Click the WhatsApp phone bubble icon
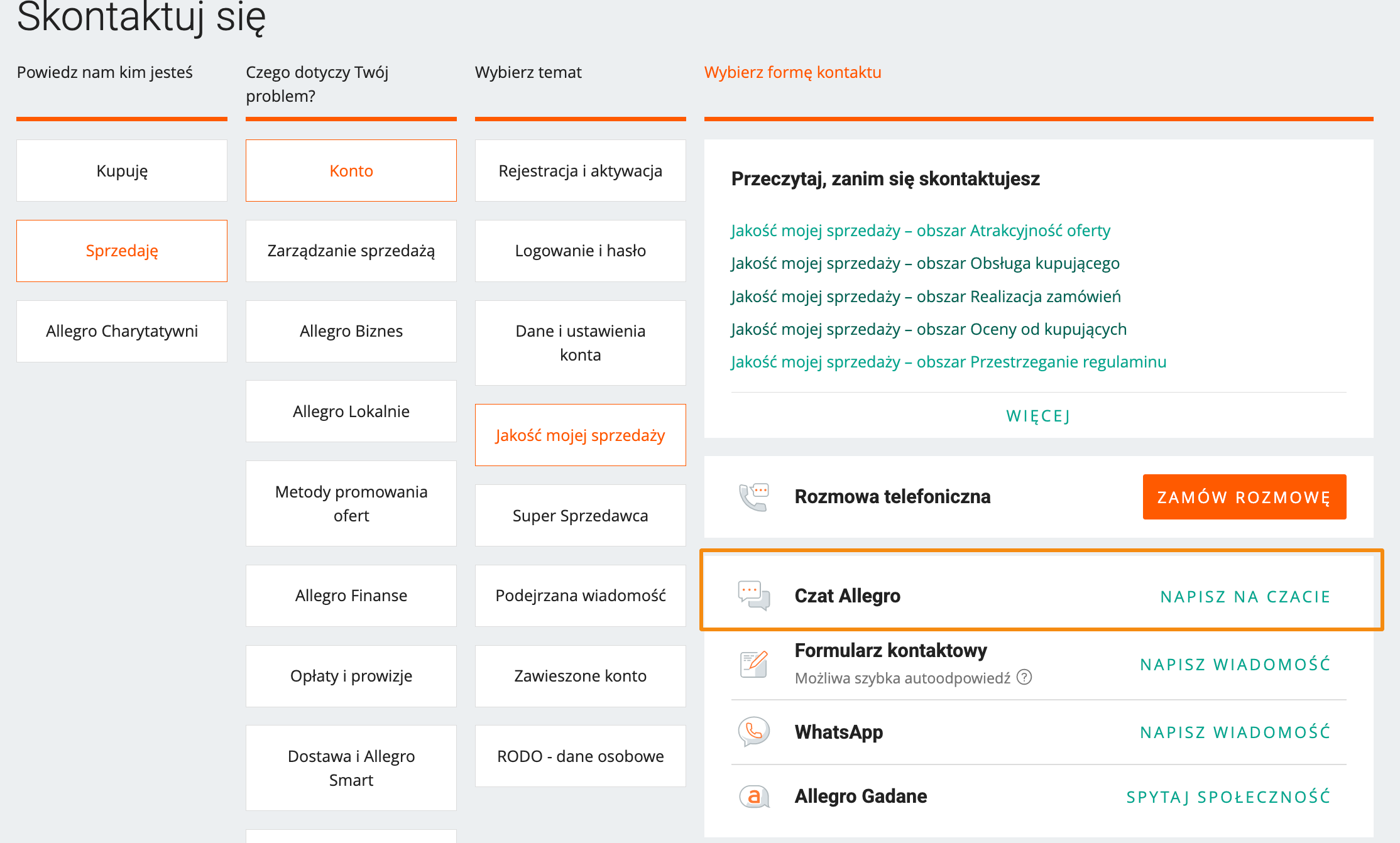The height and width of the screenshot is (843, 1400). [x=754, y=732]
